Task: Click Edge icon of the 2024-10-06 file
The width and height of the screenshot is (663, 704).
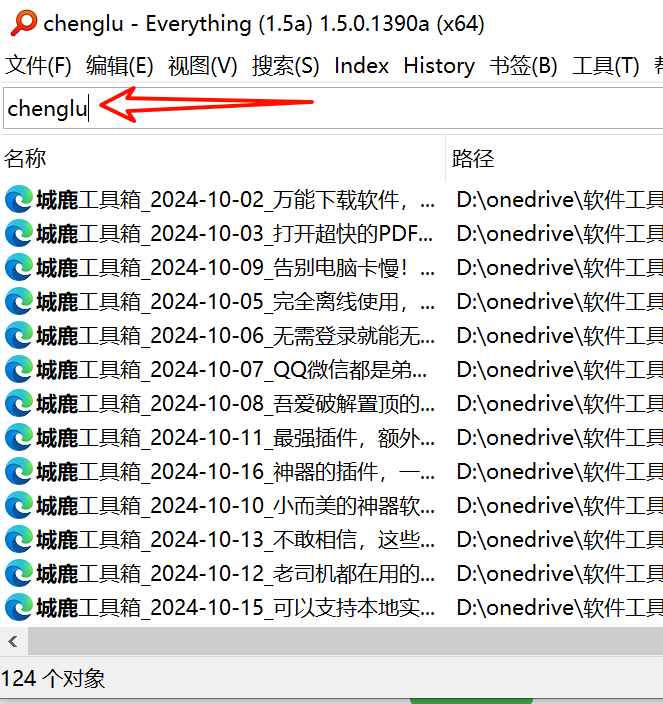Action: coord(19,335)
